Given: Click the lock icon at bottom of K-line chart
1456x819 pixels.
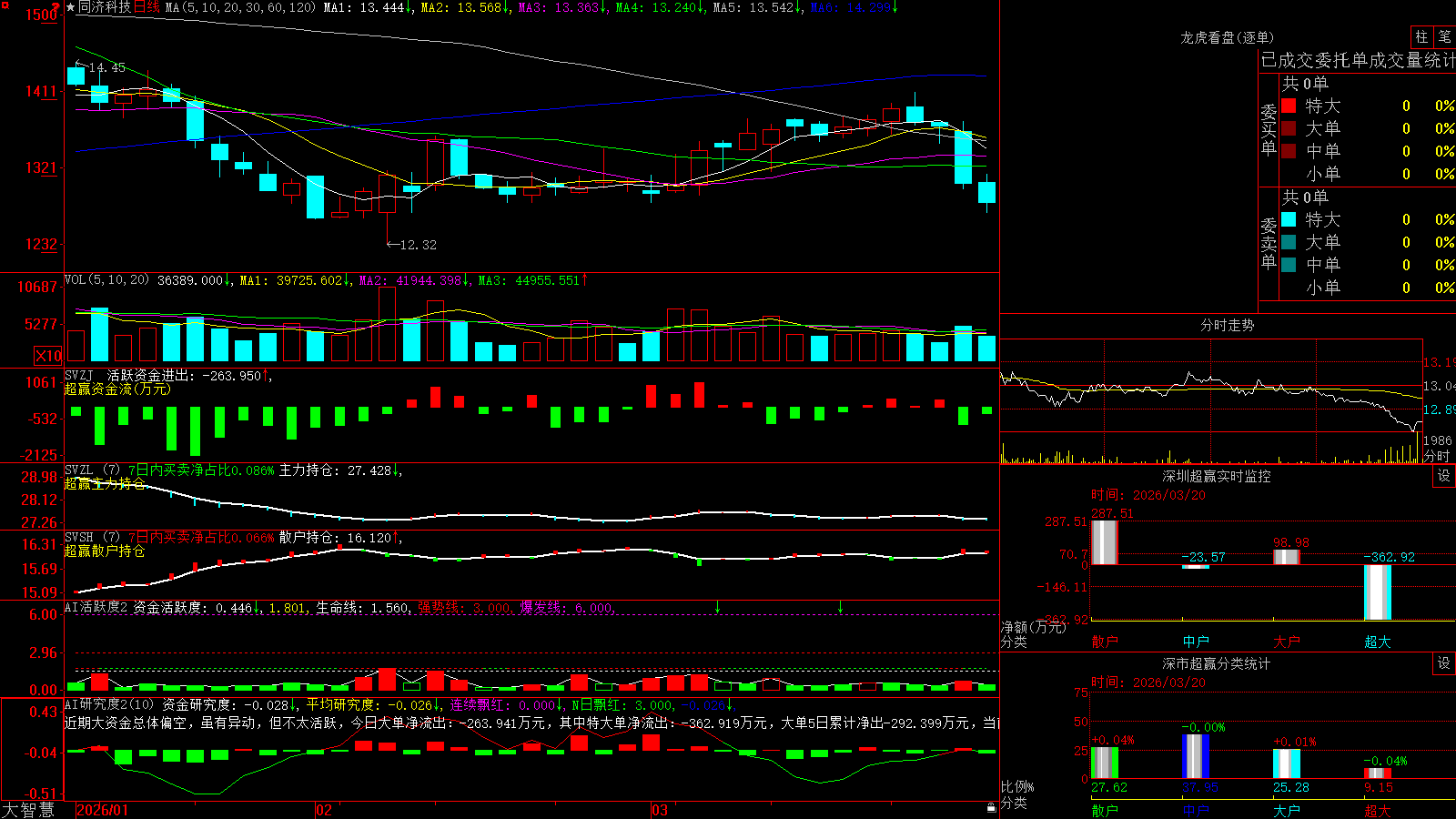Looking at the screenshot, I should [x=992, y=807].
